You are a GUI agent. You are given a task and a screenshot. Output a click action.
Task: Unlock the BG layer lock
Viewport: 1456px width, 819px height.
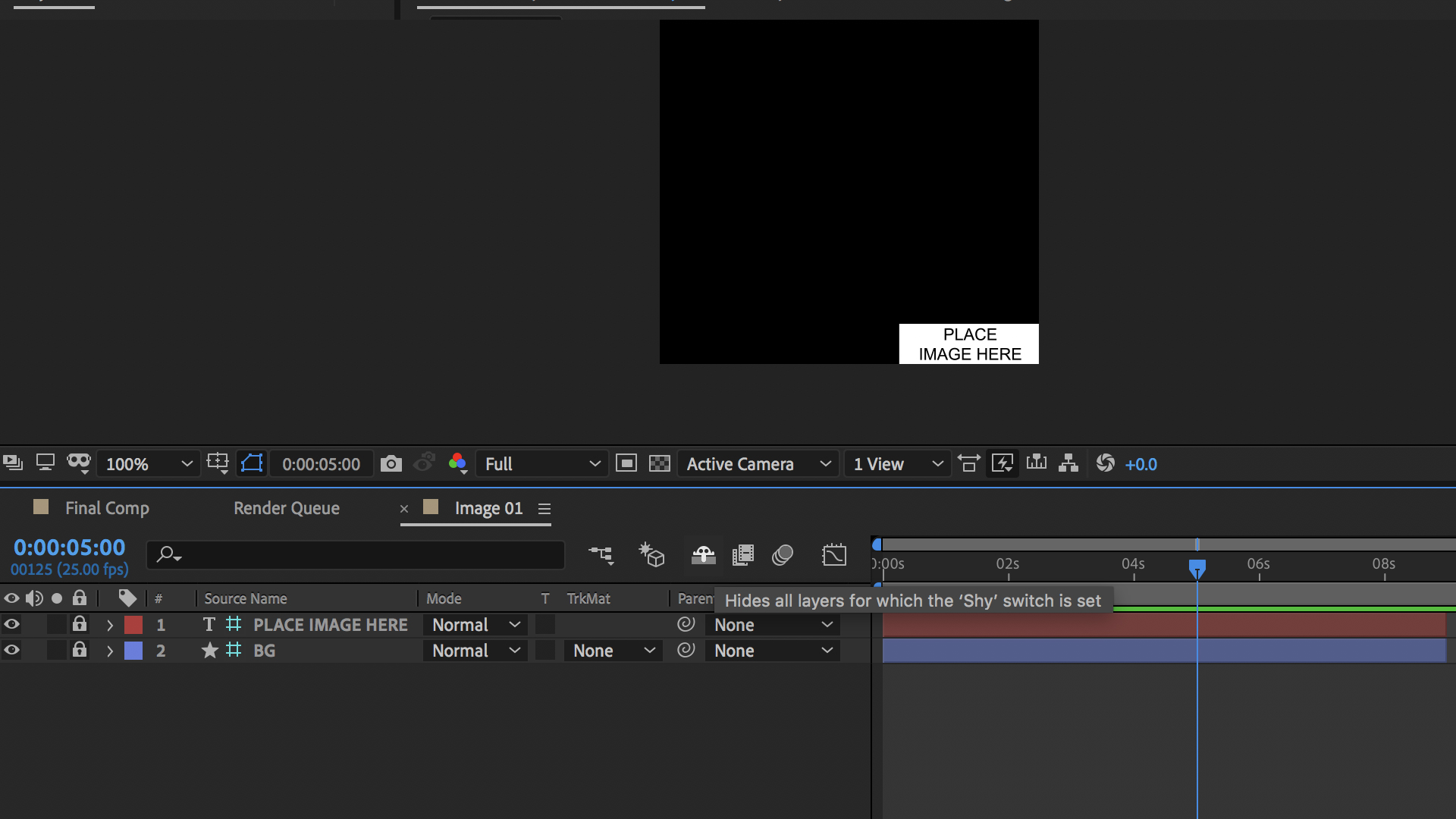pyautogui.click(x=79, y=651)
